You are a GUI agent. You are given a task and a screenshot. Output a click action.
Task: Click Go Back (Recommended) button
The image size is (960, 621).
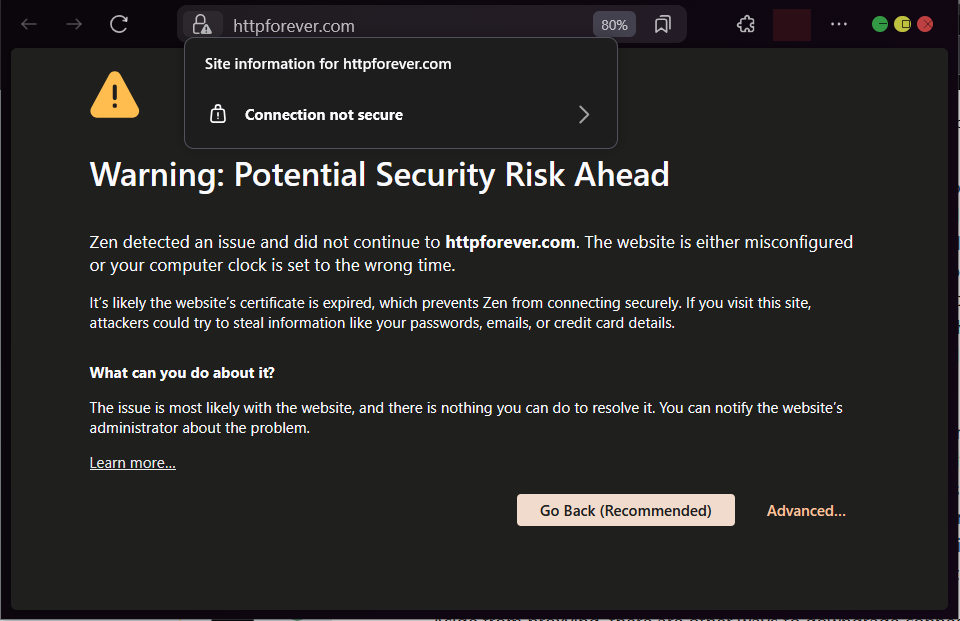click(x=626, y=510)
